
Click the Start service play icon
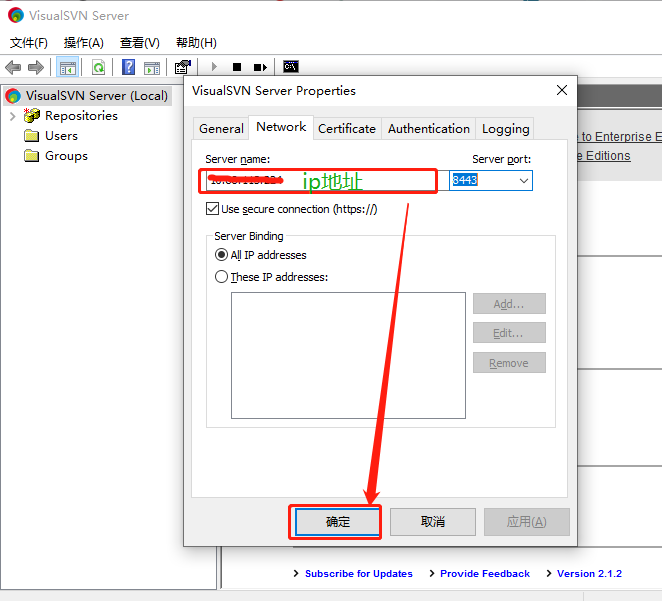coord(214,67)
